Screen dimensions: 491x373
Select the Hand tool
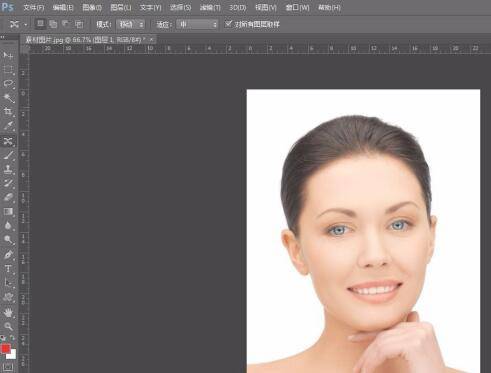pos(8,312)
